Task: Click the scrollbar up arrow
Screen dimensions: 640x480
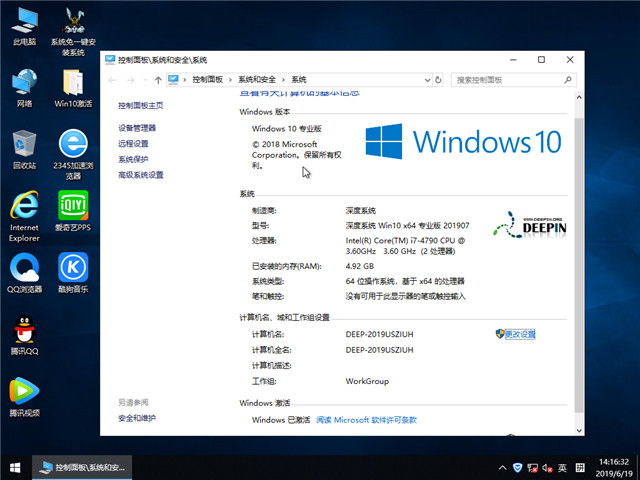Action: 579,98
